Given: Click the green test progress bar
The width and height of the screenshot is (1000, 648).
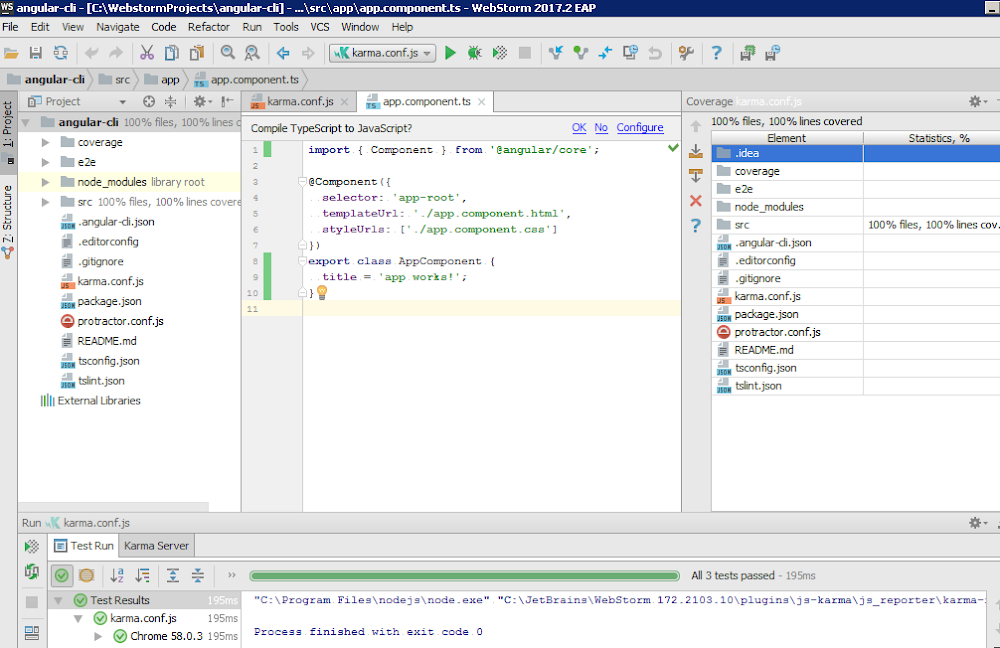Looking at the screenshot, I should click(x=464, y=576).
